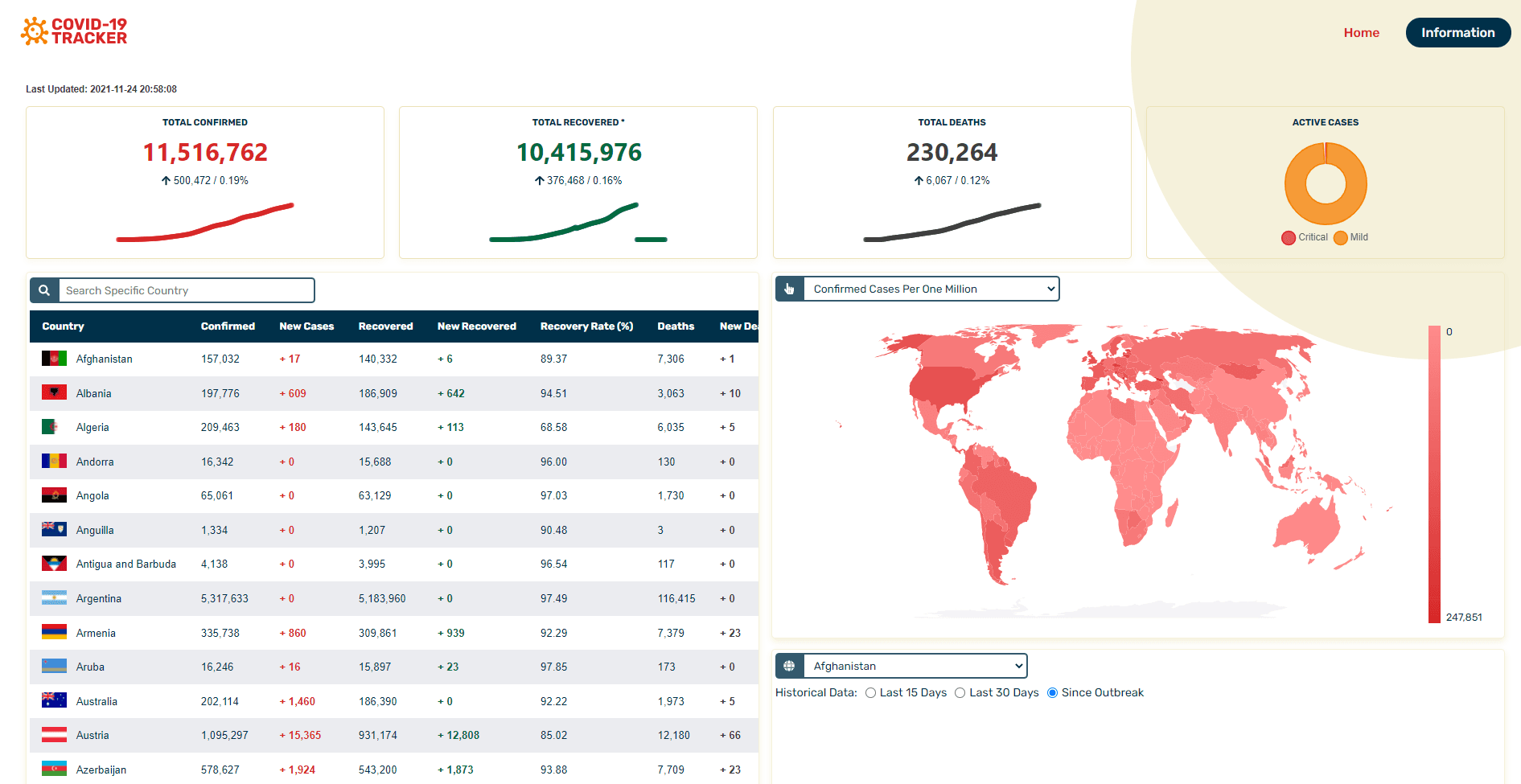The width and height of the screenshot is (1521, 784).
Task: Click the hand pointer icon beside map dropdown
Action: [789, 289]
